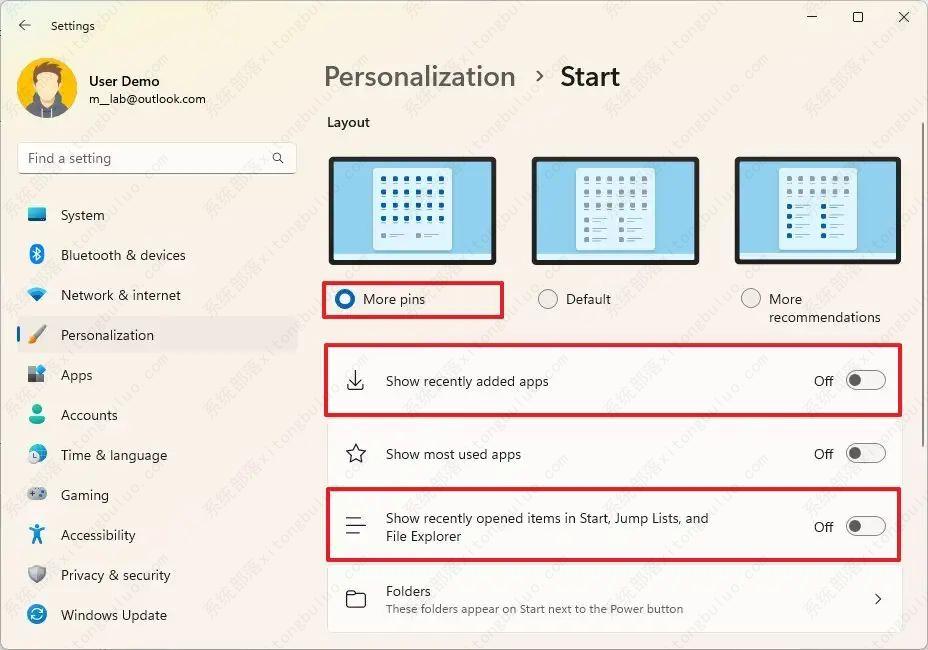The image size is (928, 650).
Task: Navigate back with the arrow button
Action: 24,26
